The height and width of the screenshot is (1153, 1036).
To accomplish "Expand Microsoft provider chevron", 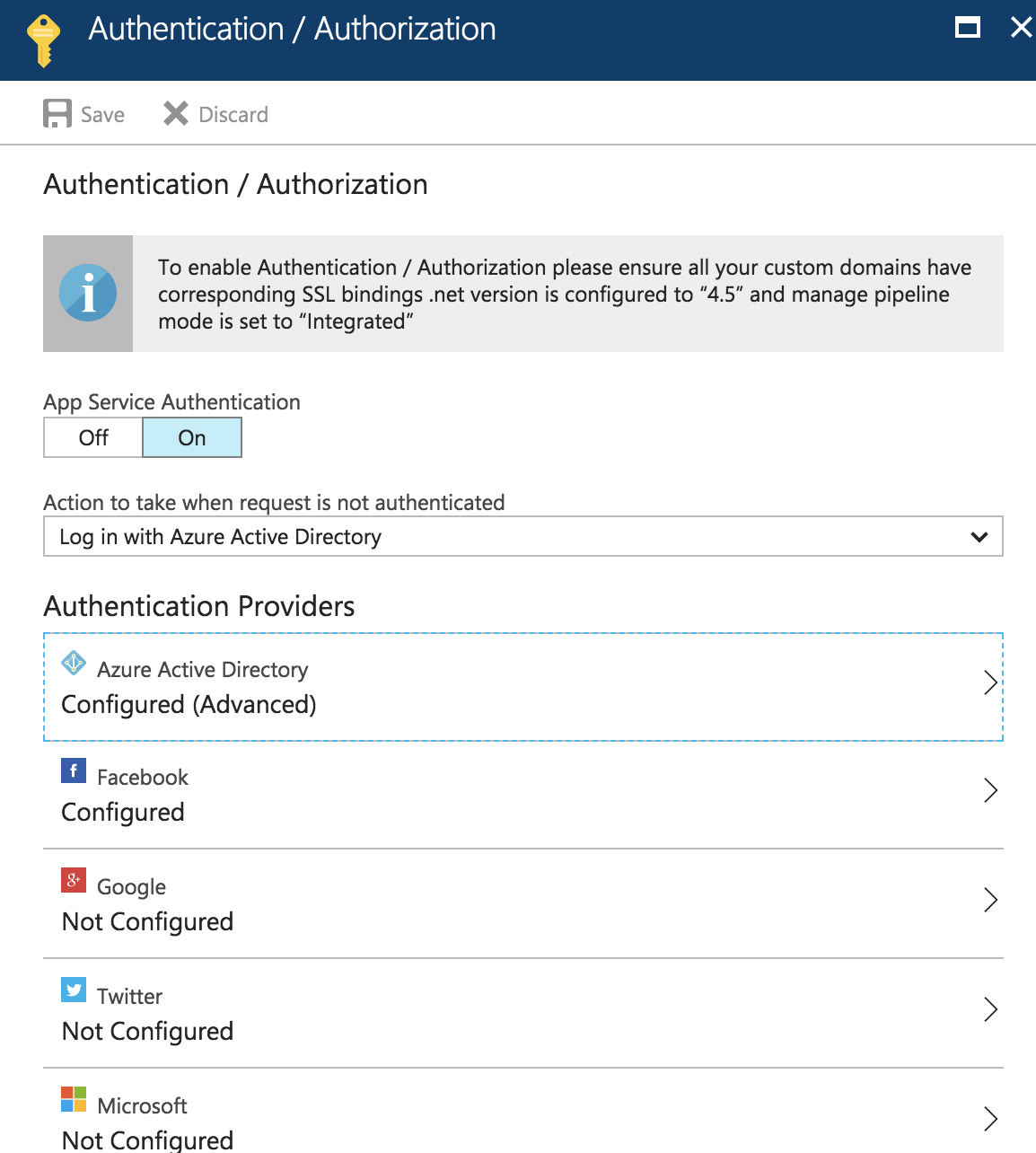I will click(x=990, y=1119).
